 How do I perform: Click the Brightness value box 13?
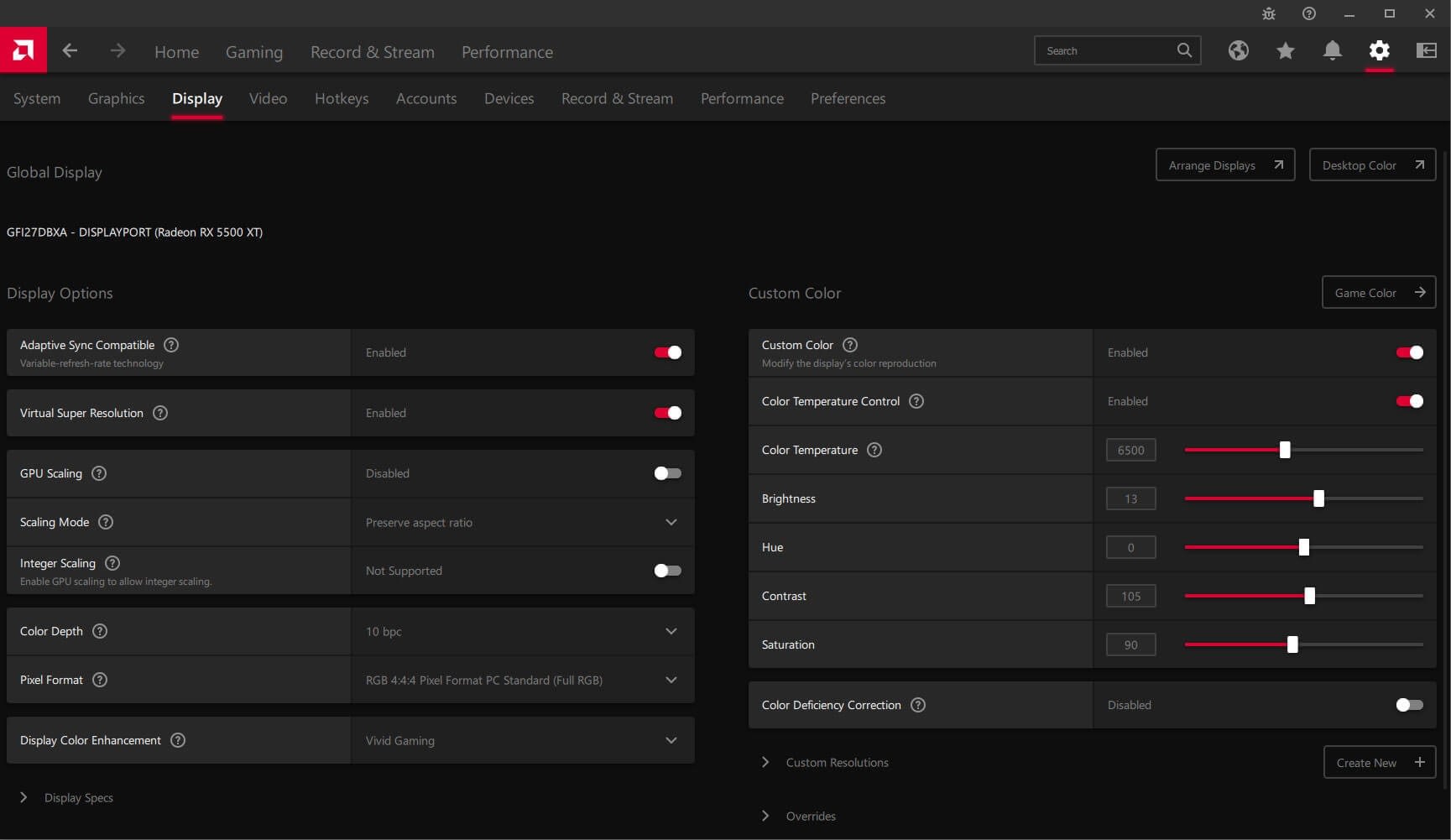pos(1131,498)
